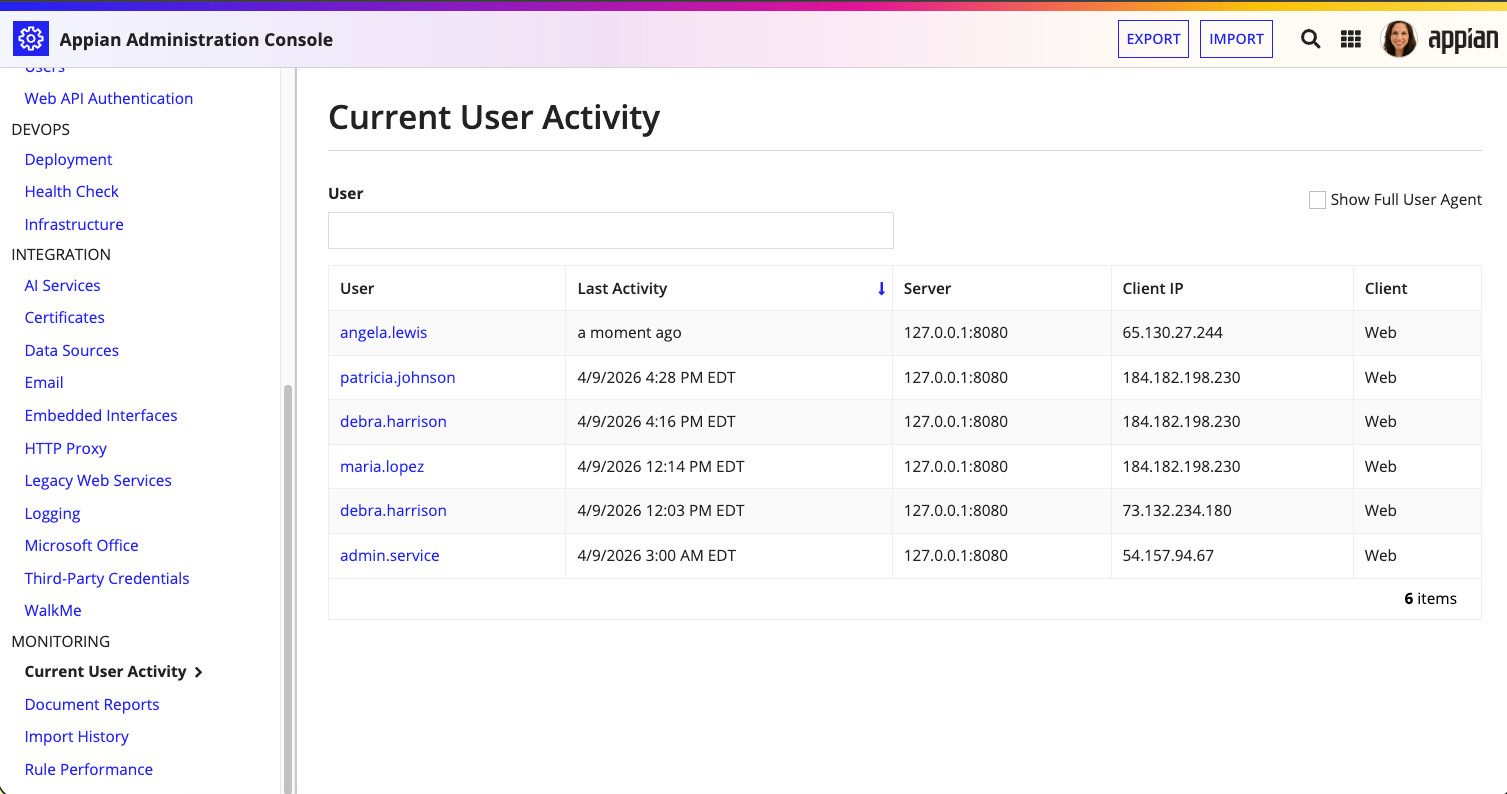This screenshot has height=794, width=1507.
Task: Click the Last Activity sort arrow
Action: (881, 288)
